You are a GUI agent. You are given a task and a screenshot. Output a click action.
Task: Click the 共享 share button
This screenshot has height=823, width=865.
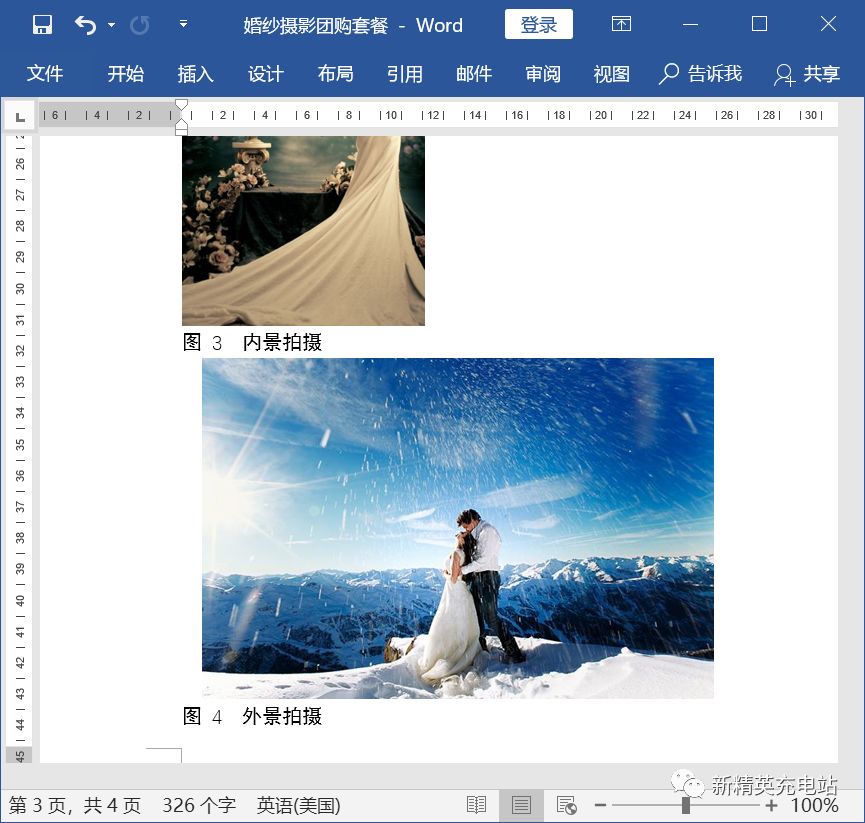807,73
